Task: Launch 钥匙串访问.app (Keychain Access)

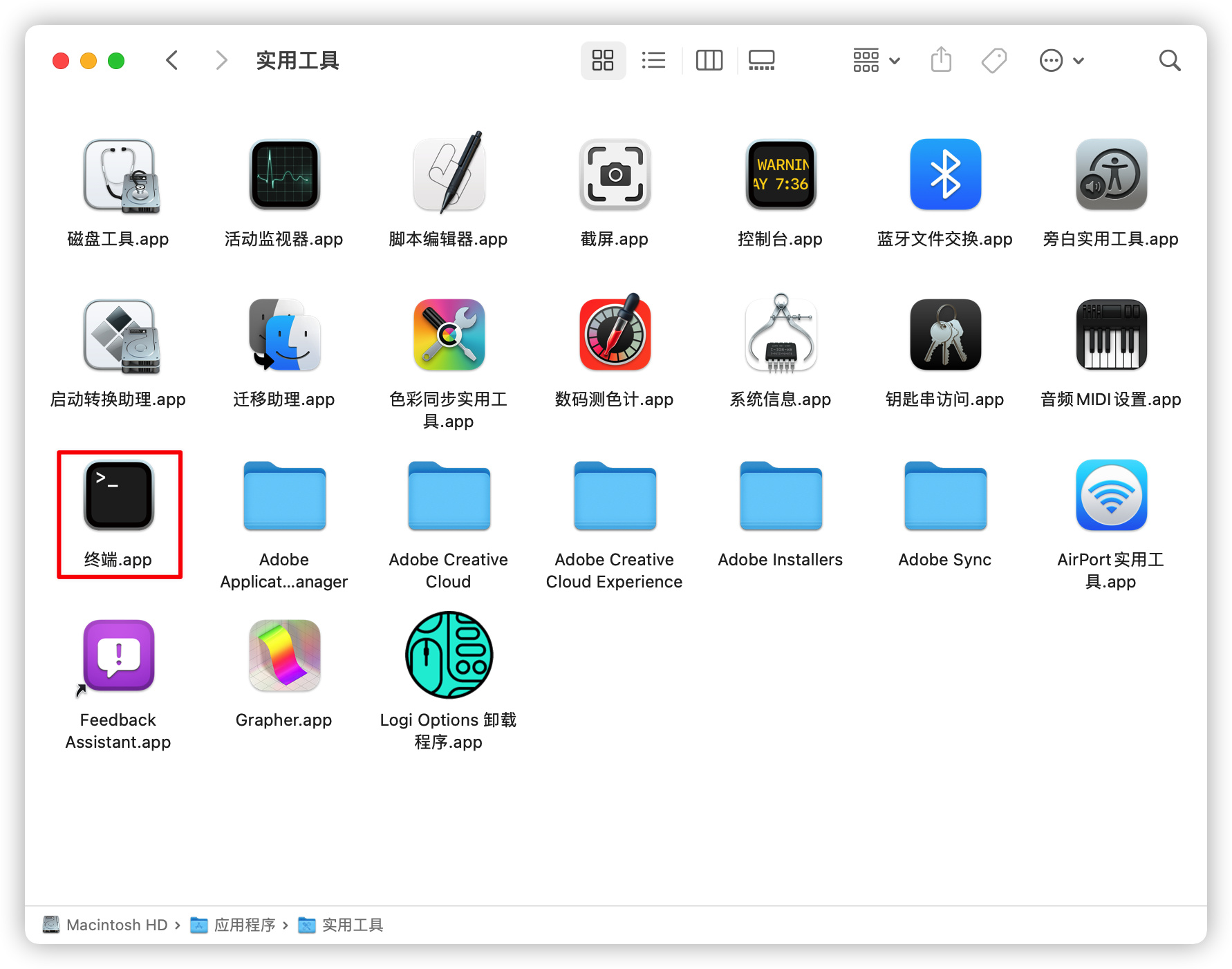Action: 944,335
